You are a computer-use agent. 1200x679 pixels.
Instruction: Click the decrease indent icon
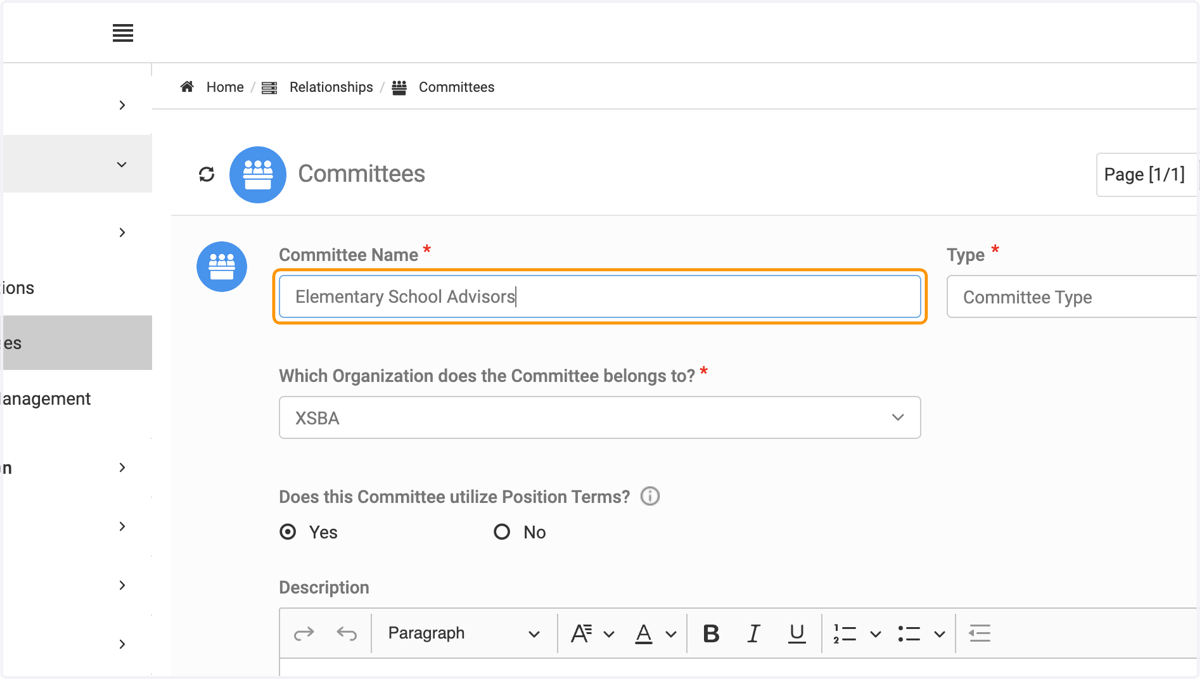(x=980, y=633)
